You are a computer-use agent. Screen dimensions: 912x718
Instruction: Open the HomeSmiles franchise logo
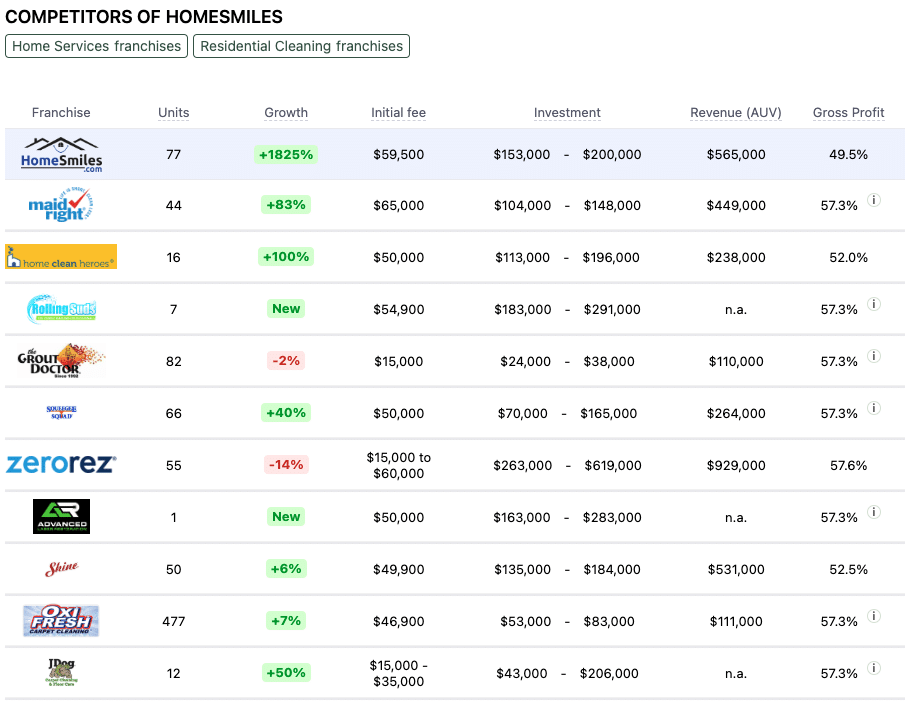[x=61, y=155]
